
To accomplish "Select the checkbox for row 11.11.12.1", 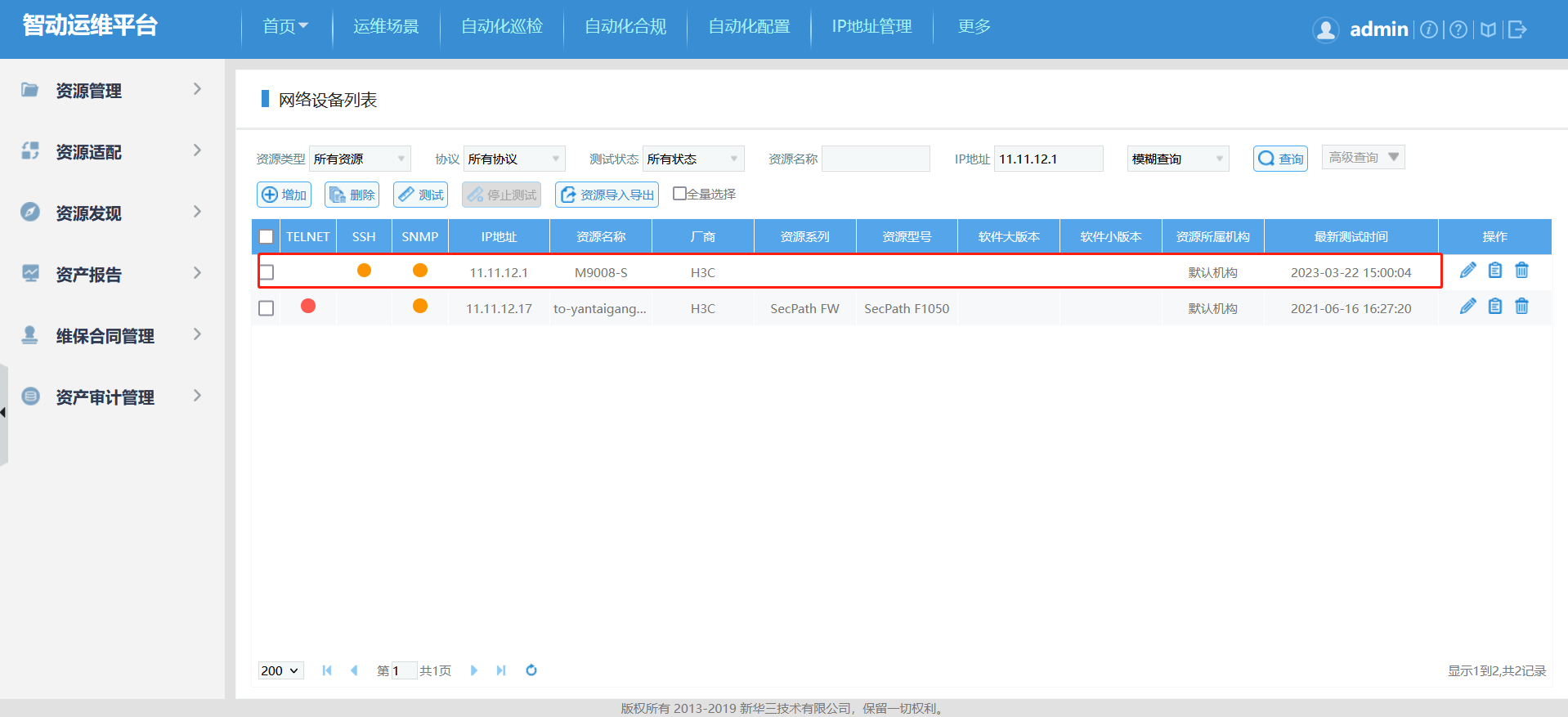I will click(x=267, y=272).
